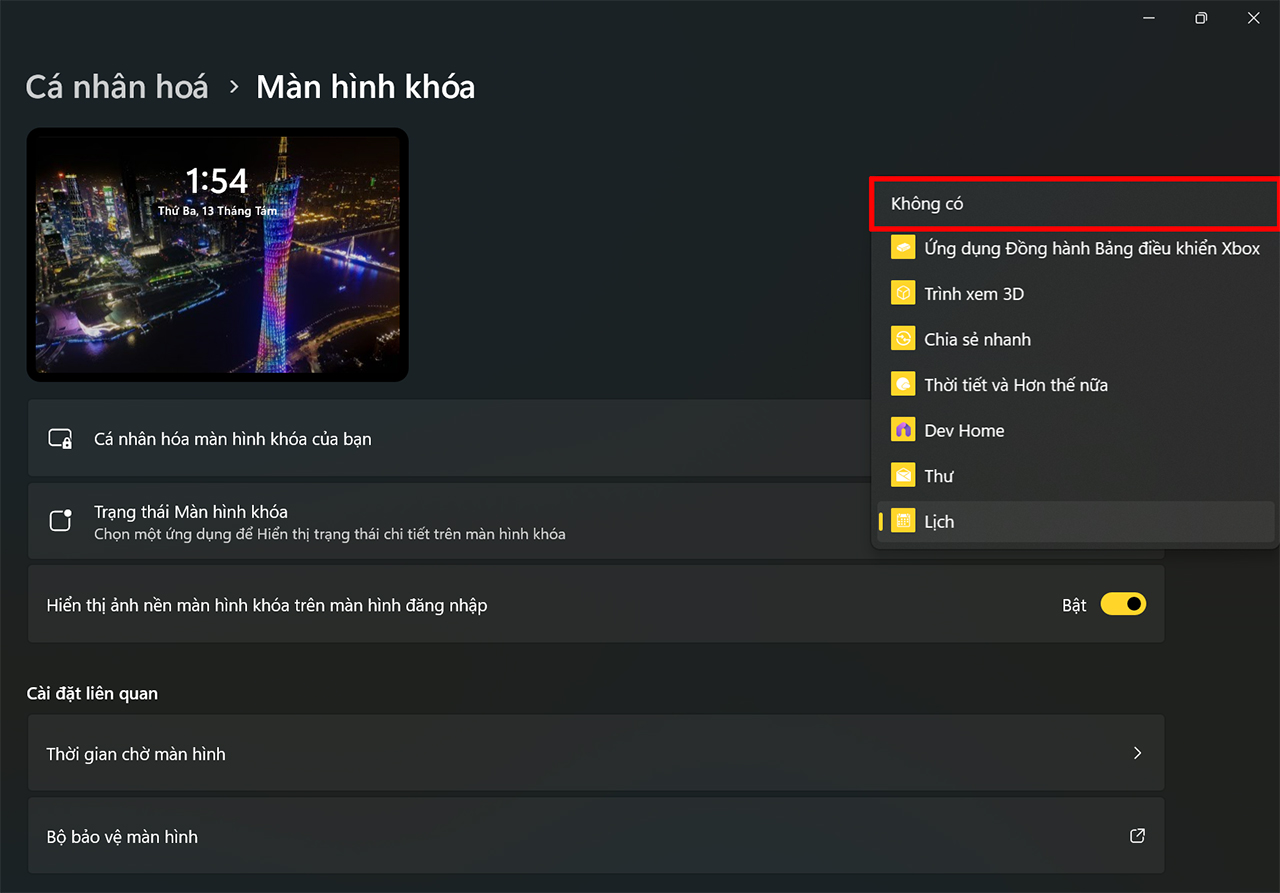
Task: Select 'Không có' in the dropdown list
Action: point(1075,204)
